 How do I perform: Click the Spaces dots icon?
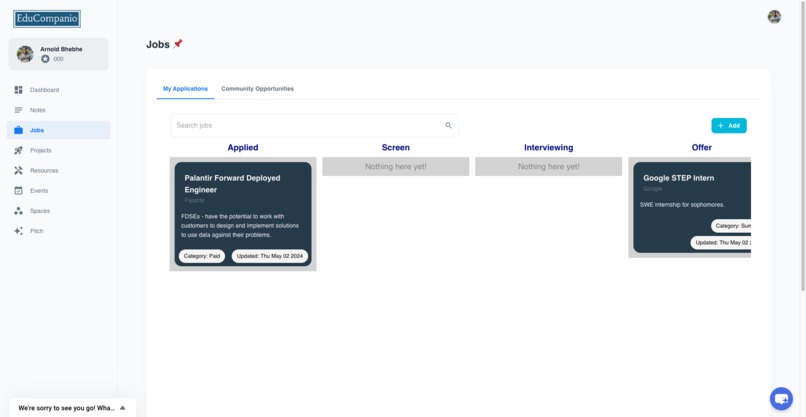pos(19,211)
